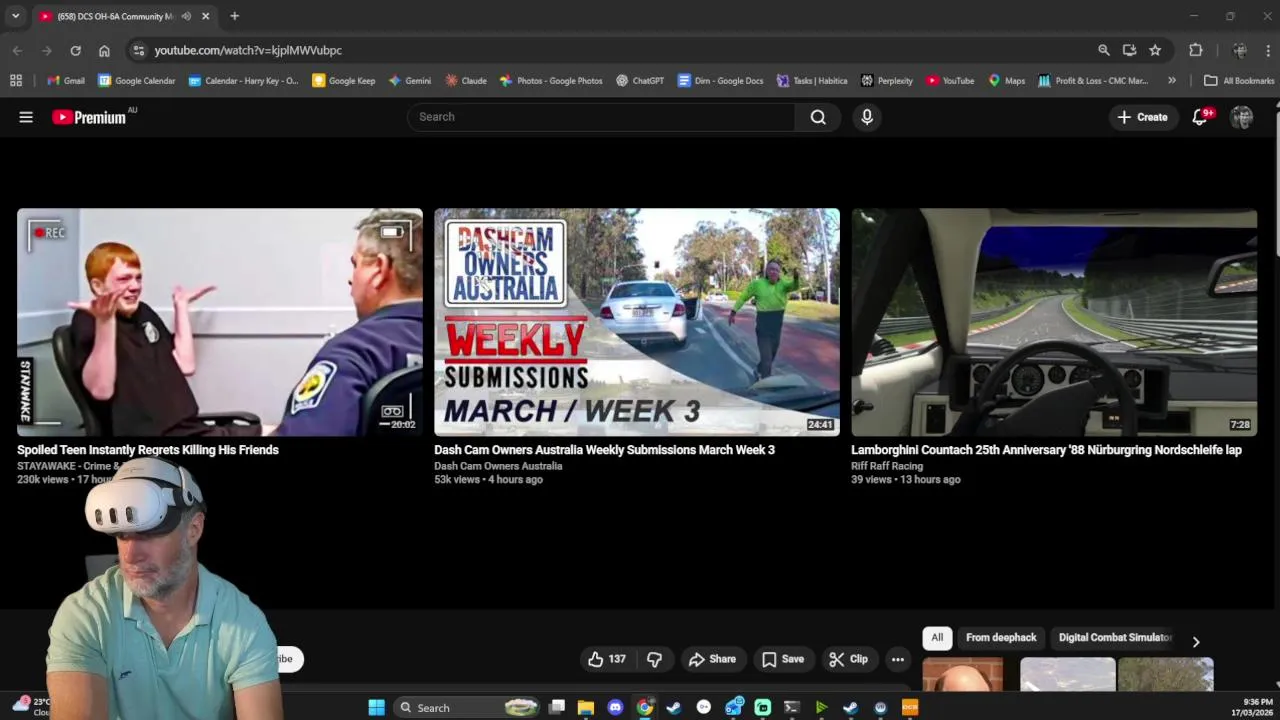Select the From deephack filter chip
Viewport: 1280px width, 720px height.
pos(1001,637)
